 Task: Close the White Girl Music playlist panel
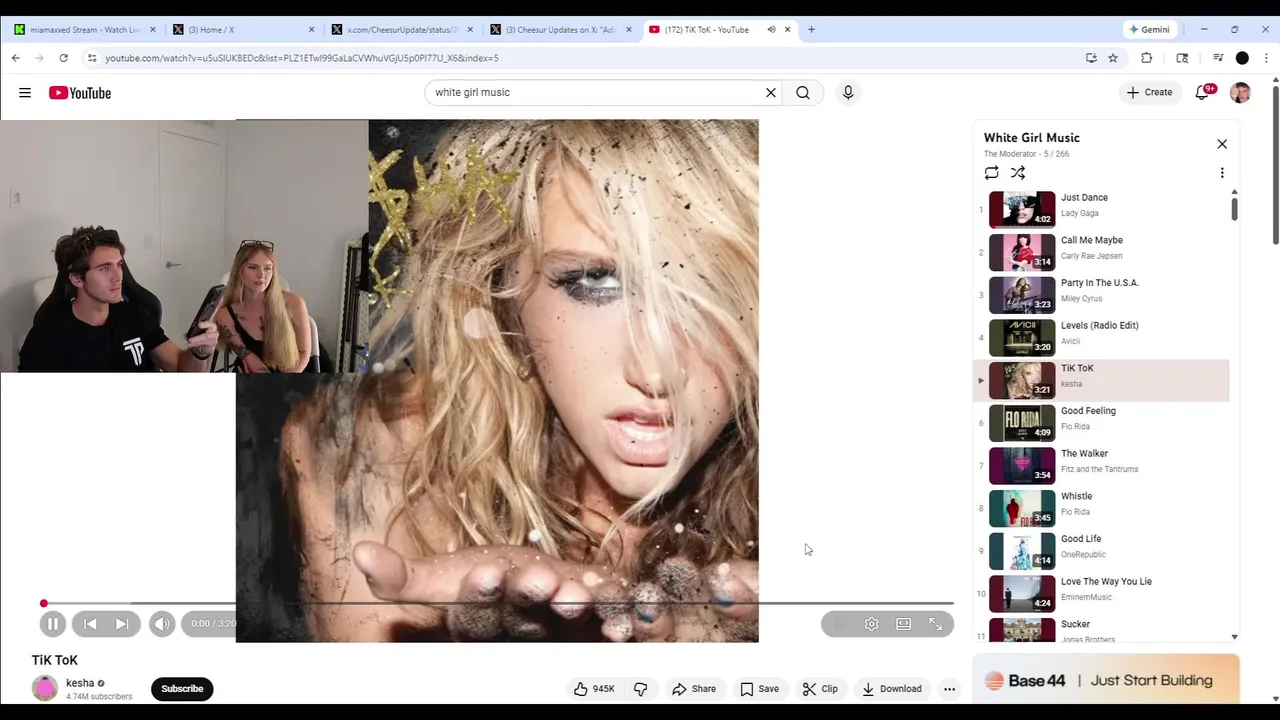click(1222, 144)
